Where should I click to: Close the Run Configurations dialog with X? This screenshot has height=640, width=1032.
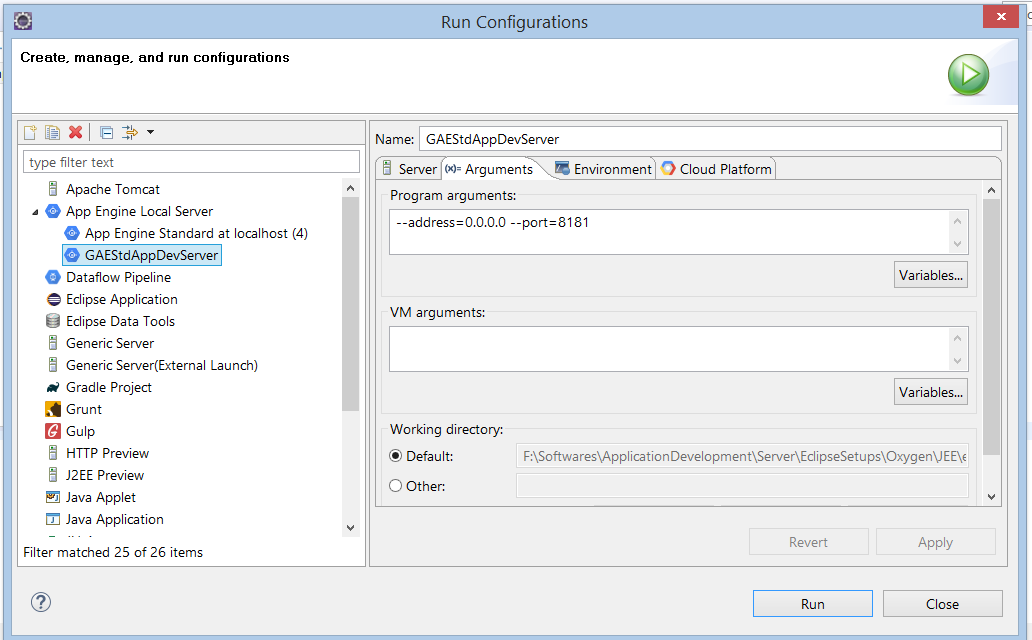click(x=1001, y=16)
